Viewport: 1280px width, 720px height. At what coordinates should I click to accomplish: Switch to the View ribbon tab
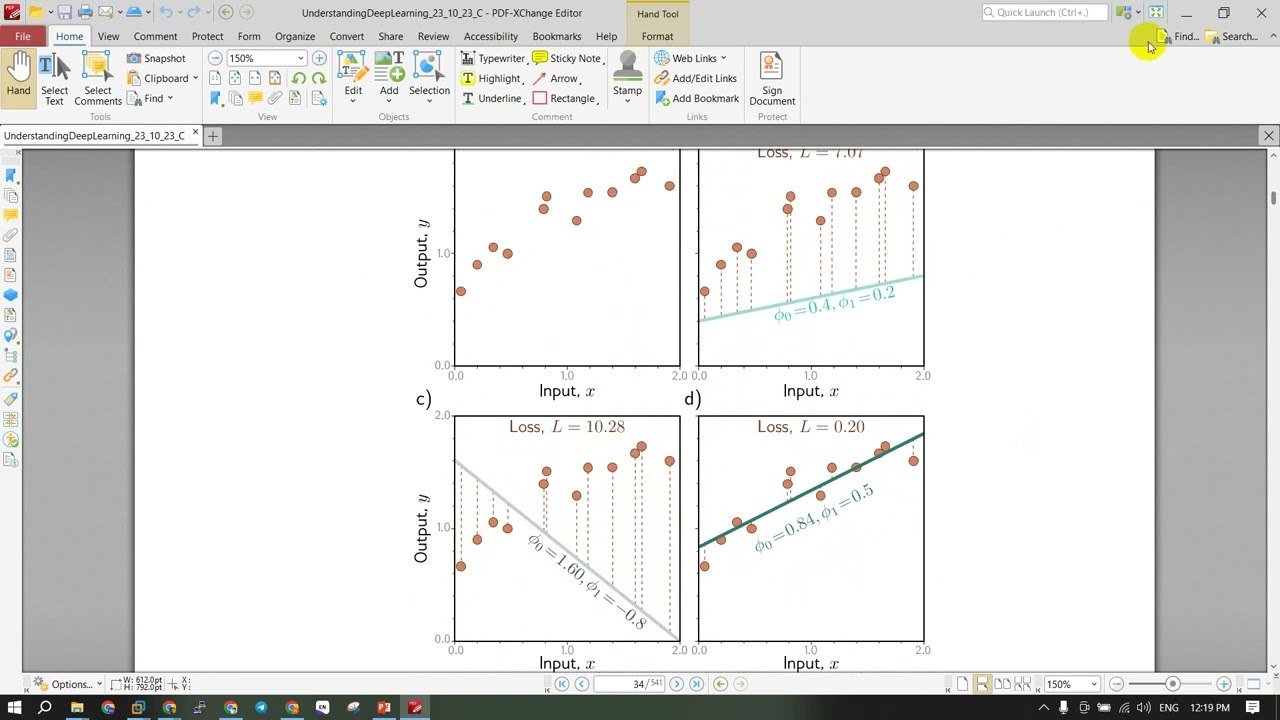click(108, 36)
